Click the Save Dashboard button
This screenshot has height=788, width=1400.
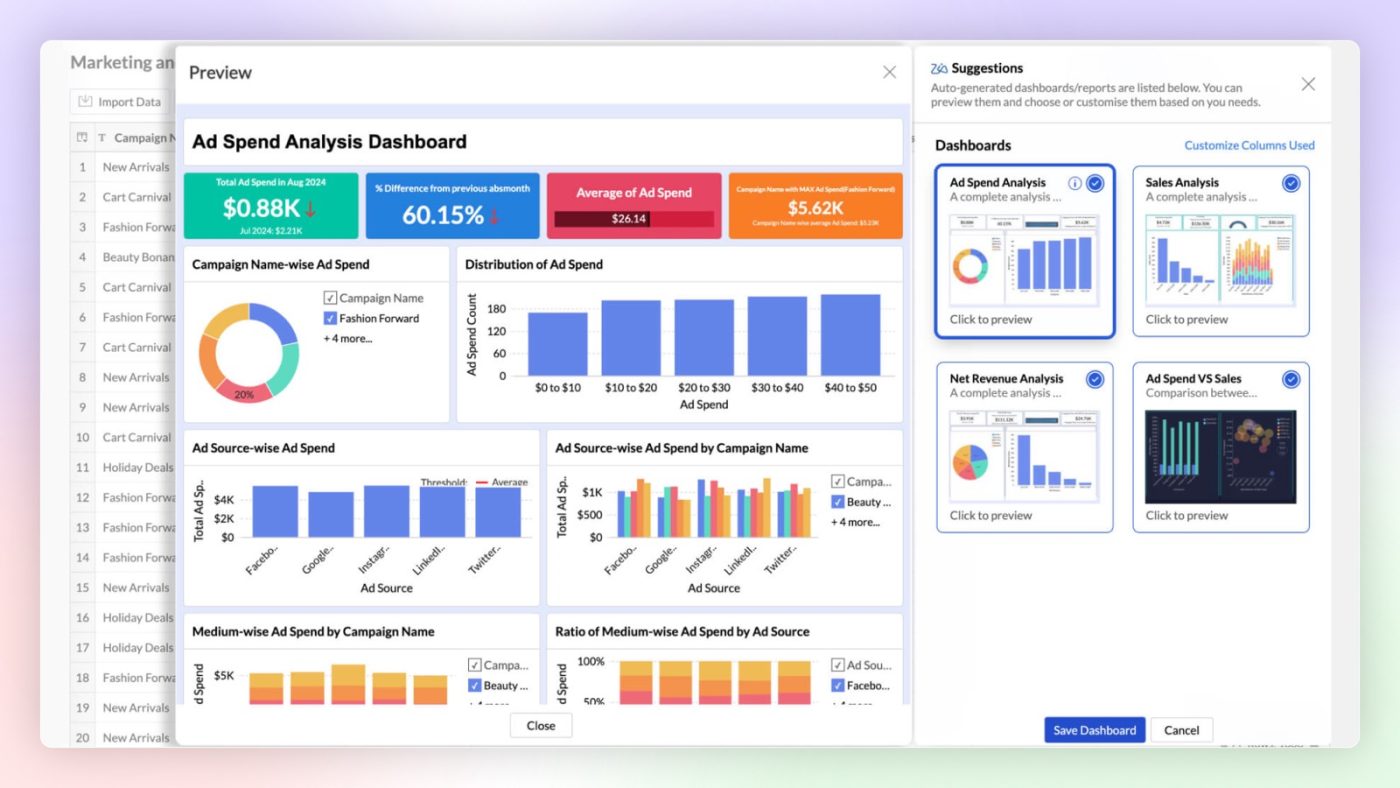1093,730
